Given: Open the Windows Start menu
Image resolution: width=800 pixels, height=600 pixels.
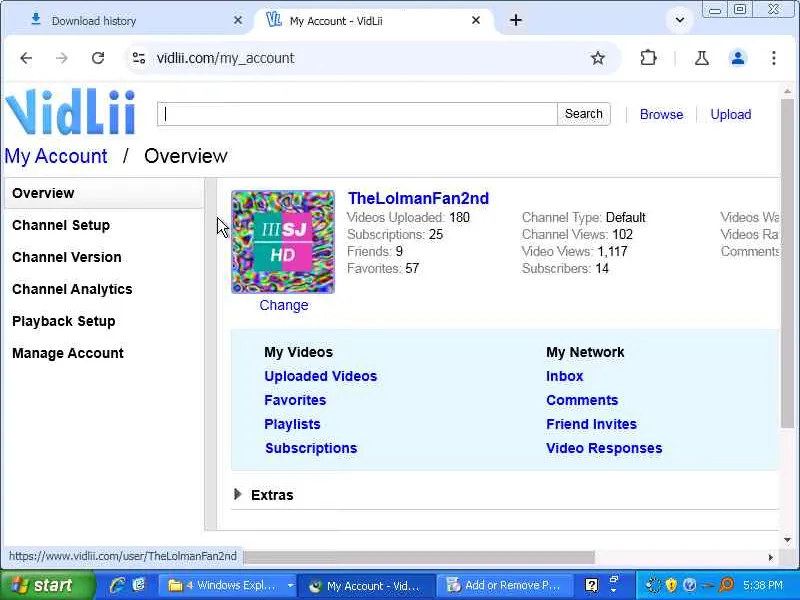Looking at the screenshot, I should [x=47, y=585].
